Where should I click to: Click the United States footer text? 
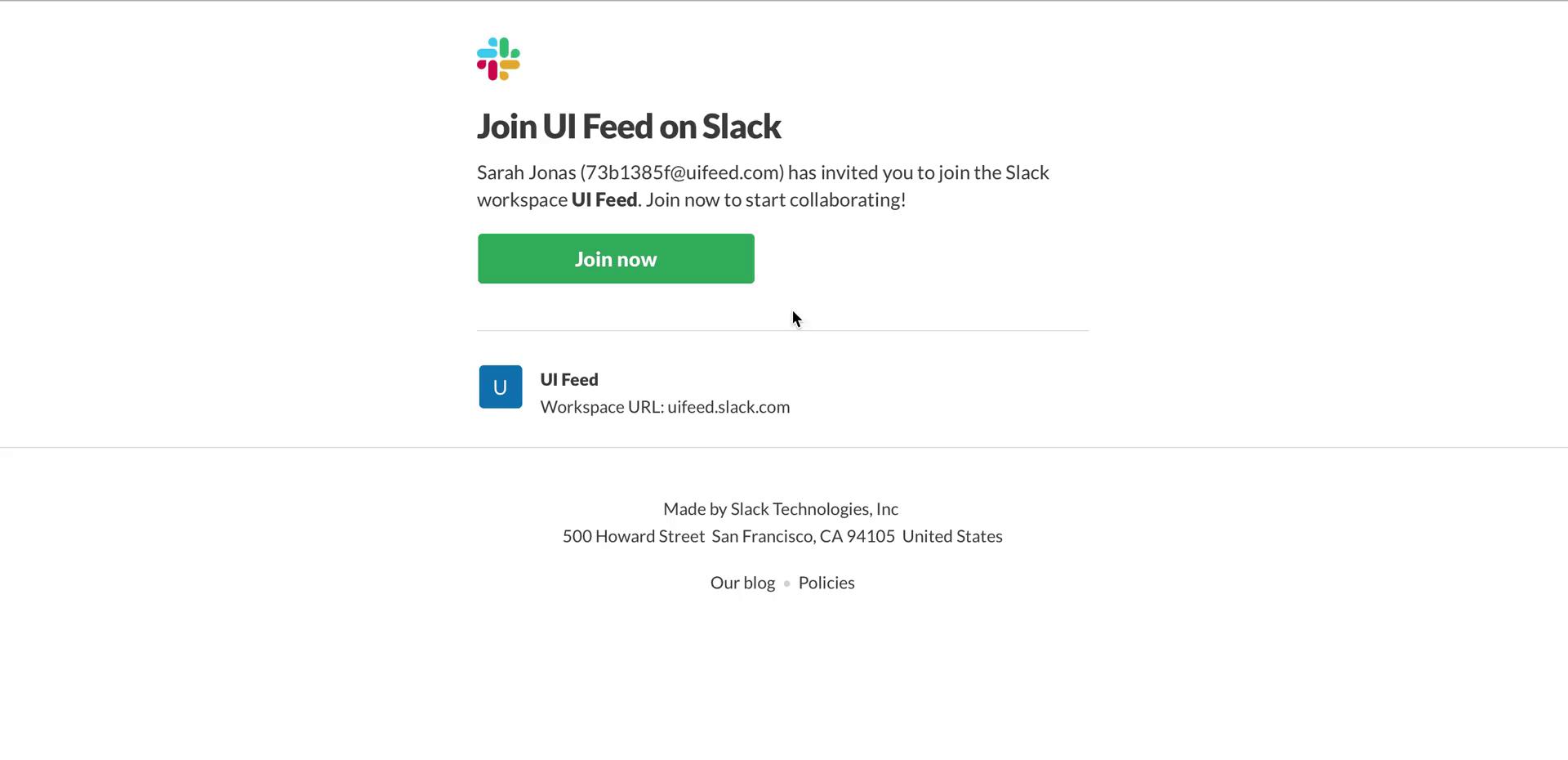pyautogui.click(x=952, y=536)
